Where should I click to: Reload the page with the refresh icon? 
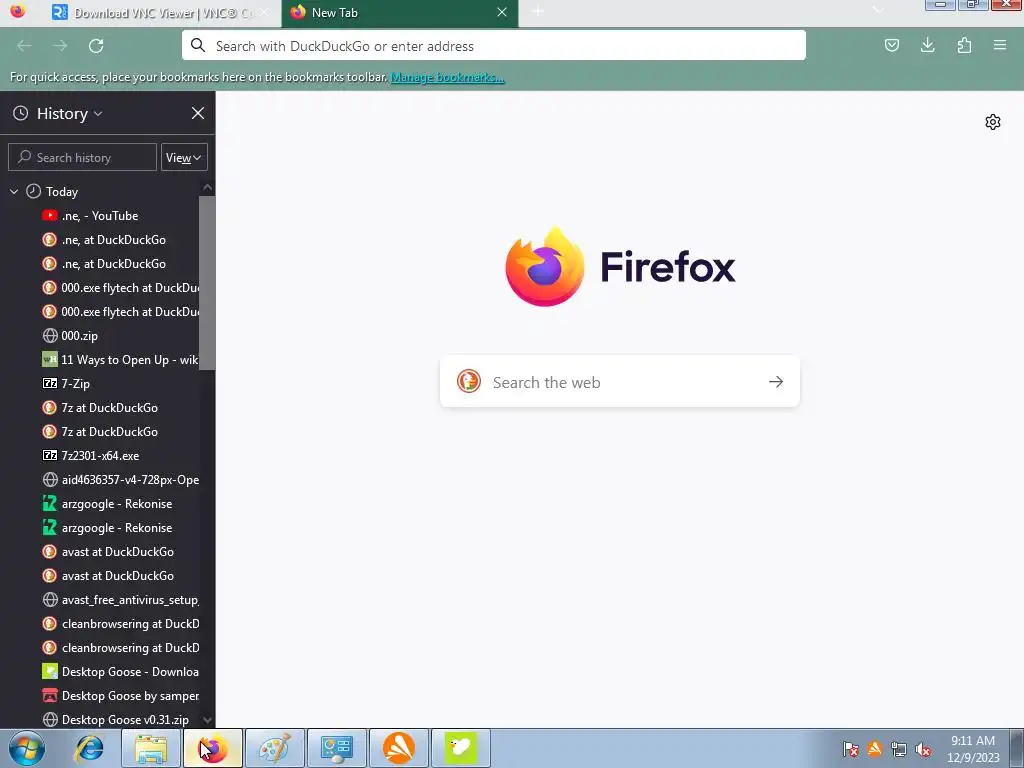(x=96, y=46)
